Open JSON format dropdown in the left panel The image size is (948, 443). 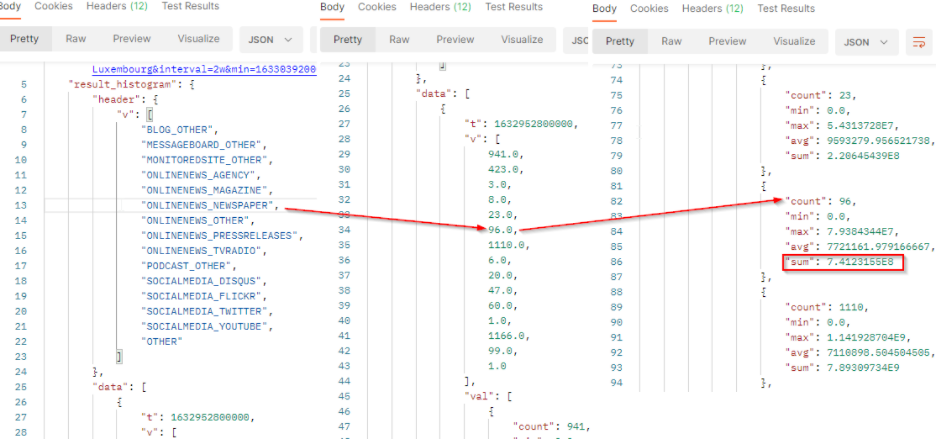tap(269, 39)
